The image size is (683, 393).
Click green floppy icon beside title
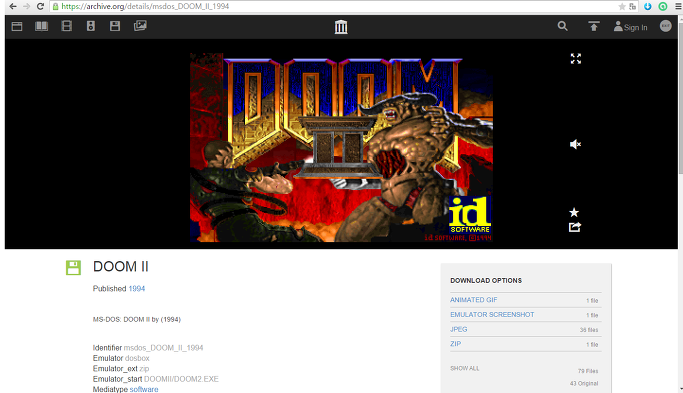point(73,268)
